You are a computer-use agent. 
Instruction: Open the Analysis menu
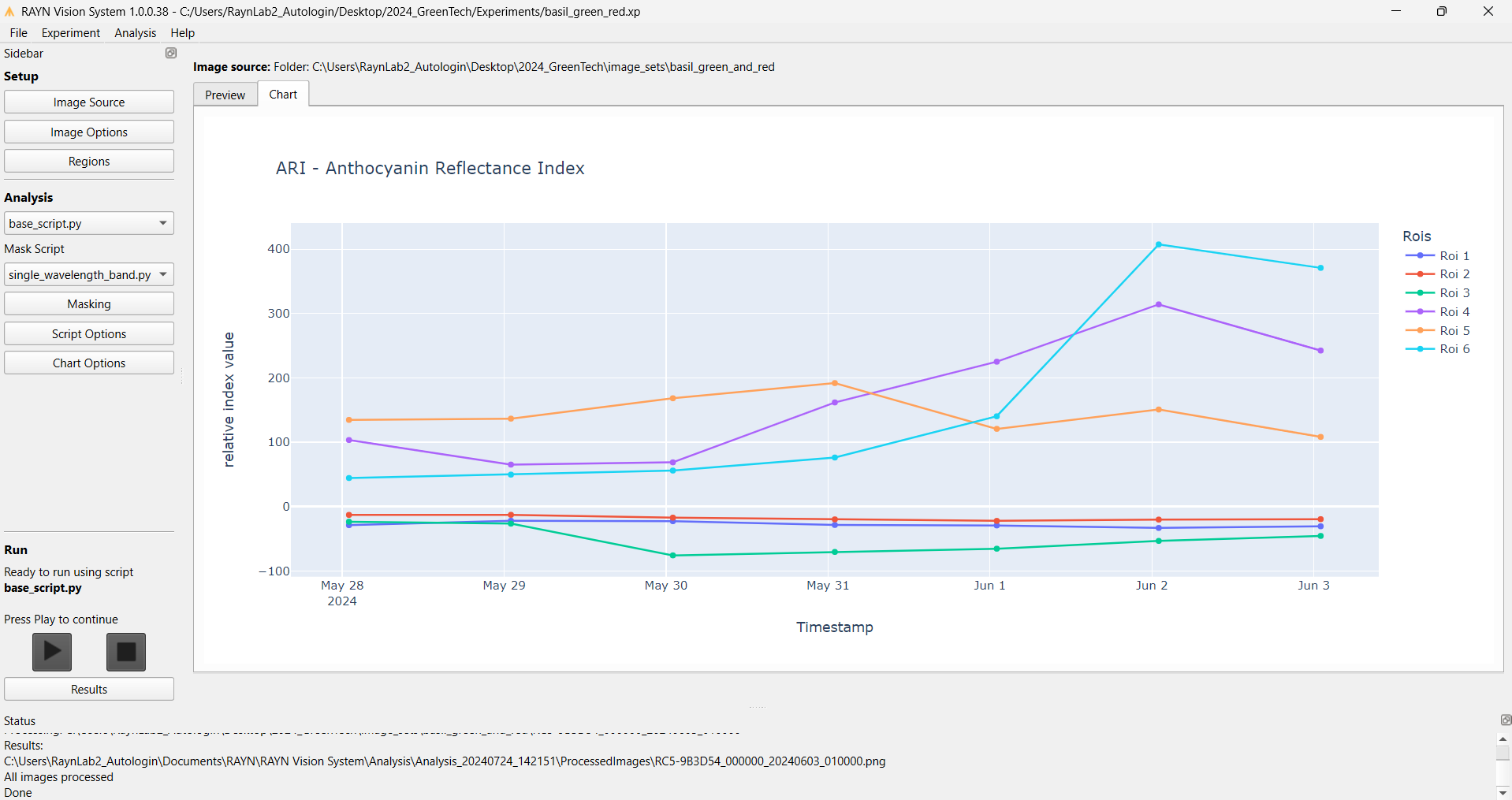coord(136,33)
